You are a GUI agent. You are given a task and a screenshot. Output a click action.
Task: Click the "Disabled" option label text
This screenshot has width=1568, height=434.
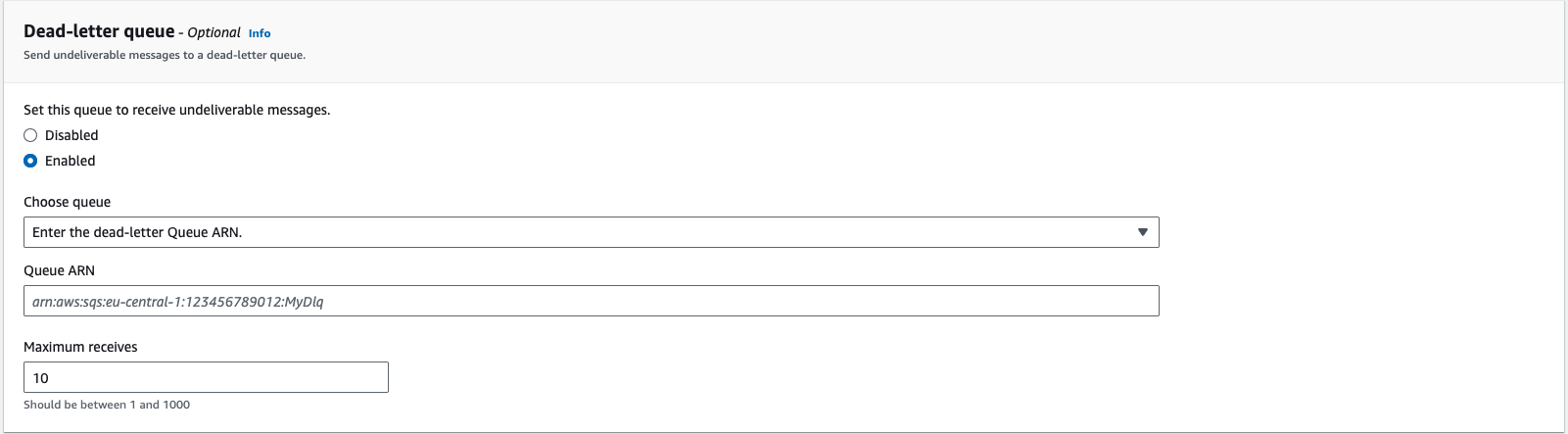pos(71,135)
